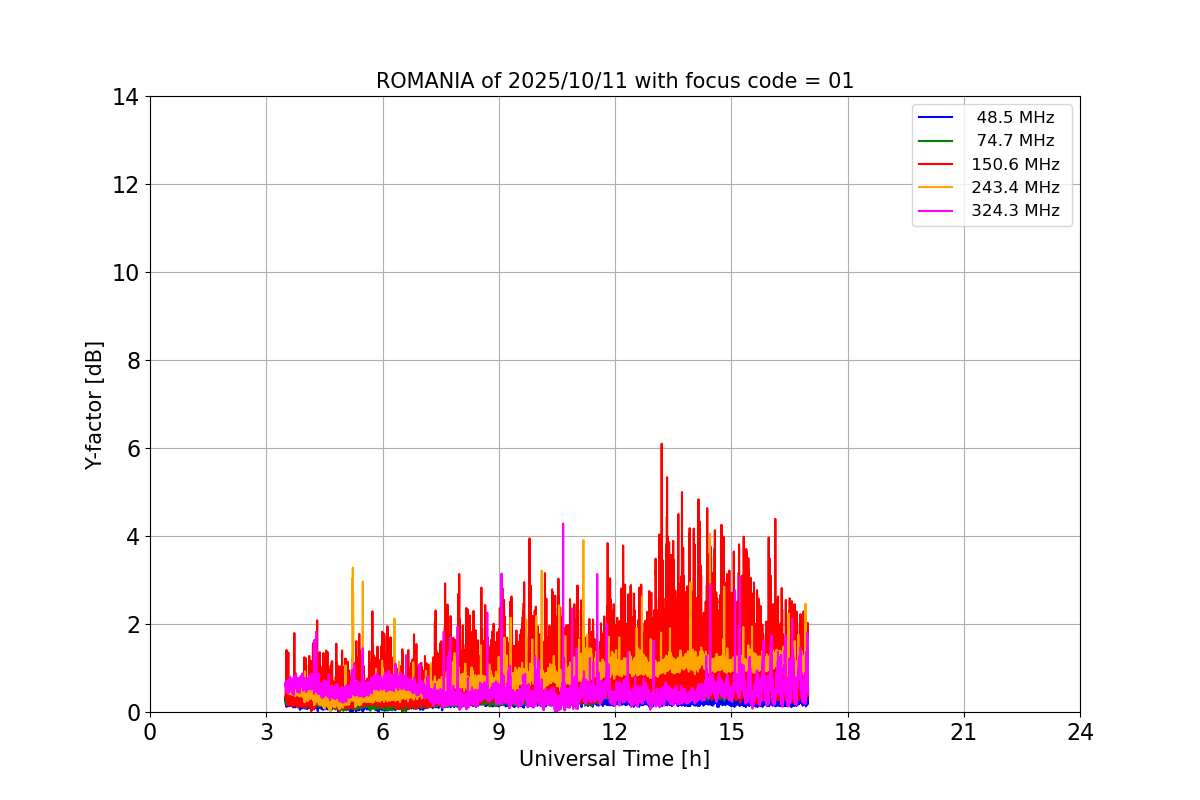Click the magenta spike peak near 10.7 h

click(563, 524)
